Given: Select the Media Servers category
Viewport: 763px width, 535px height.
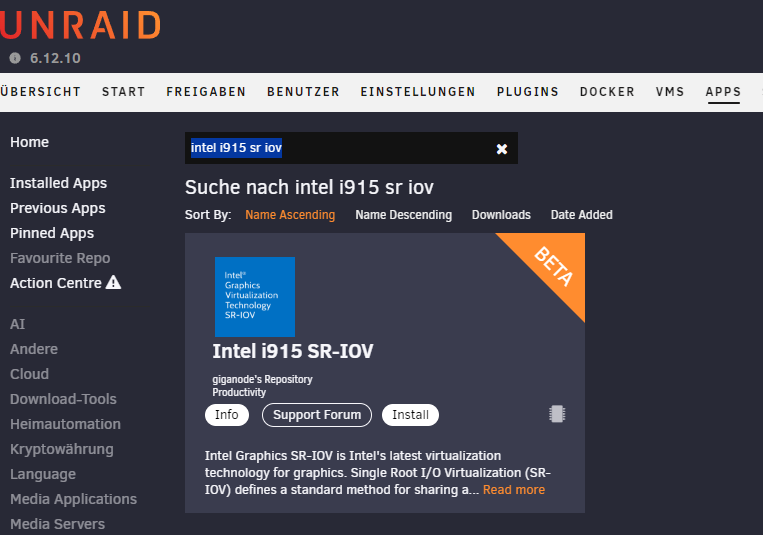Looking at the screenshot, I should click(x=57, y=524).
